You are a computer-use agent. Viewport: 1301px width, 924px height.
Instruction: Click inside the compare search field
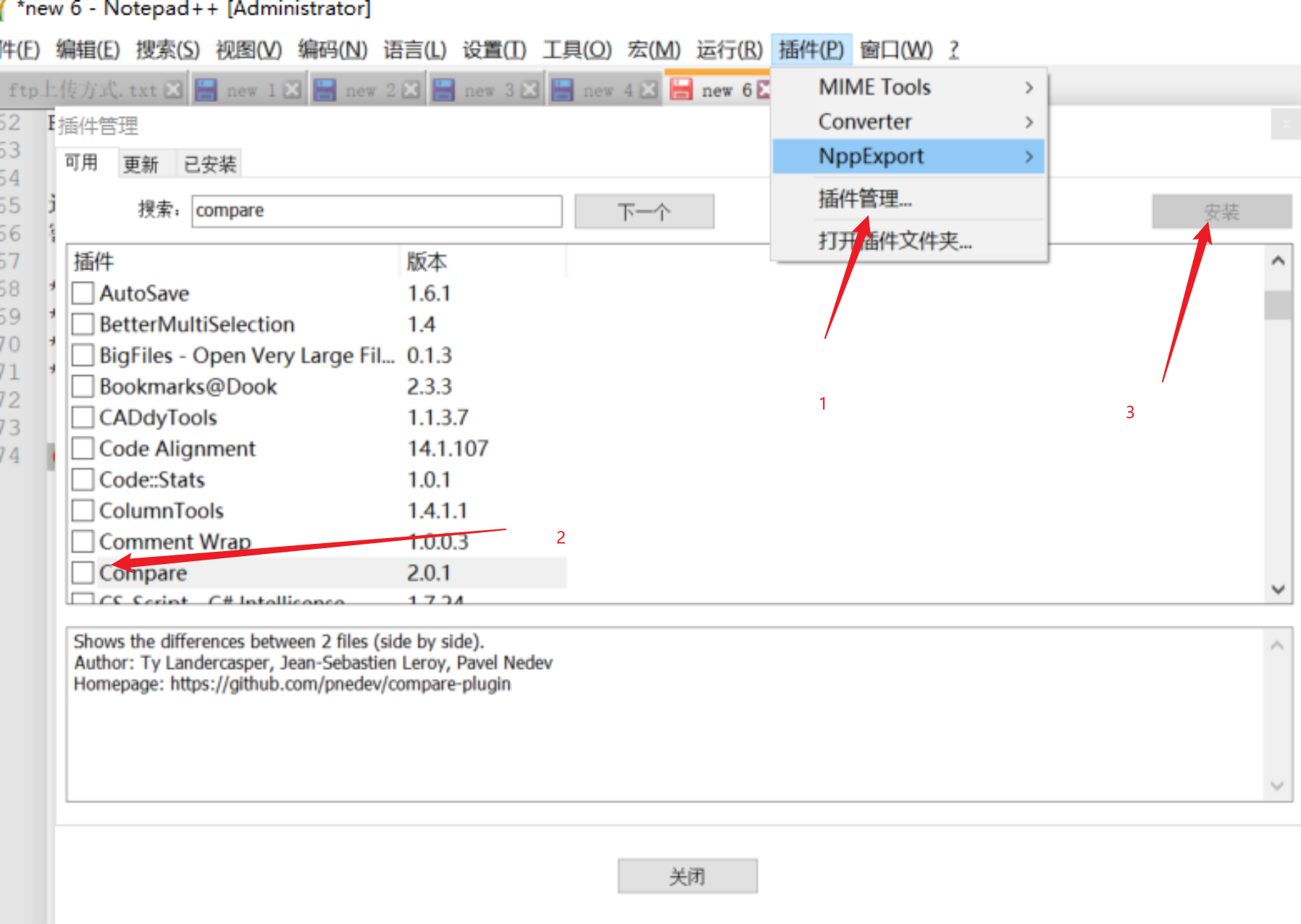click(x=375, y=211)
